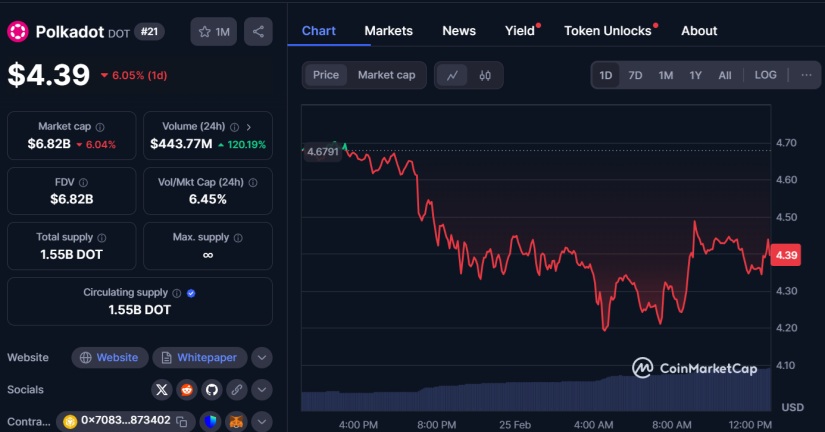Image resolution: width=825 pixels, height=432 pixels.
Task: Enable LOG scale on chart
Action: tap(765, 75)
